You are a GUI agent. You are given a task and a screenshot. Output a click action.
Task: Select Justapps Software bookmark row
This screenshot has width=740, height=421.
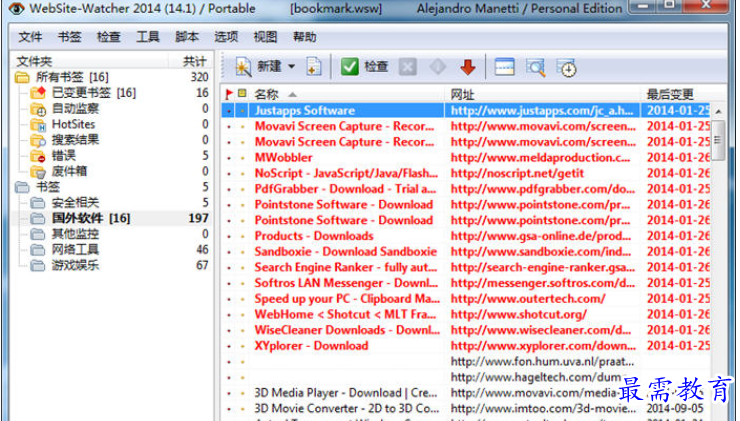pos(466,110)
